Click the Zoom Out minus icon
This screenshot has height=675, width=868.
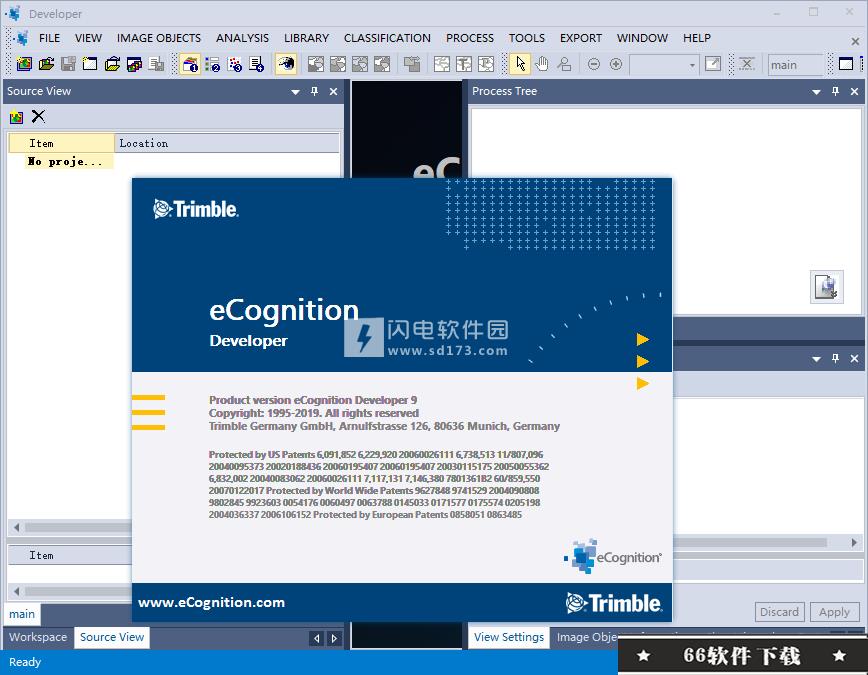pos(593,64)
